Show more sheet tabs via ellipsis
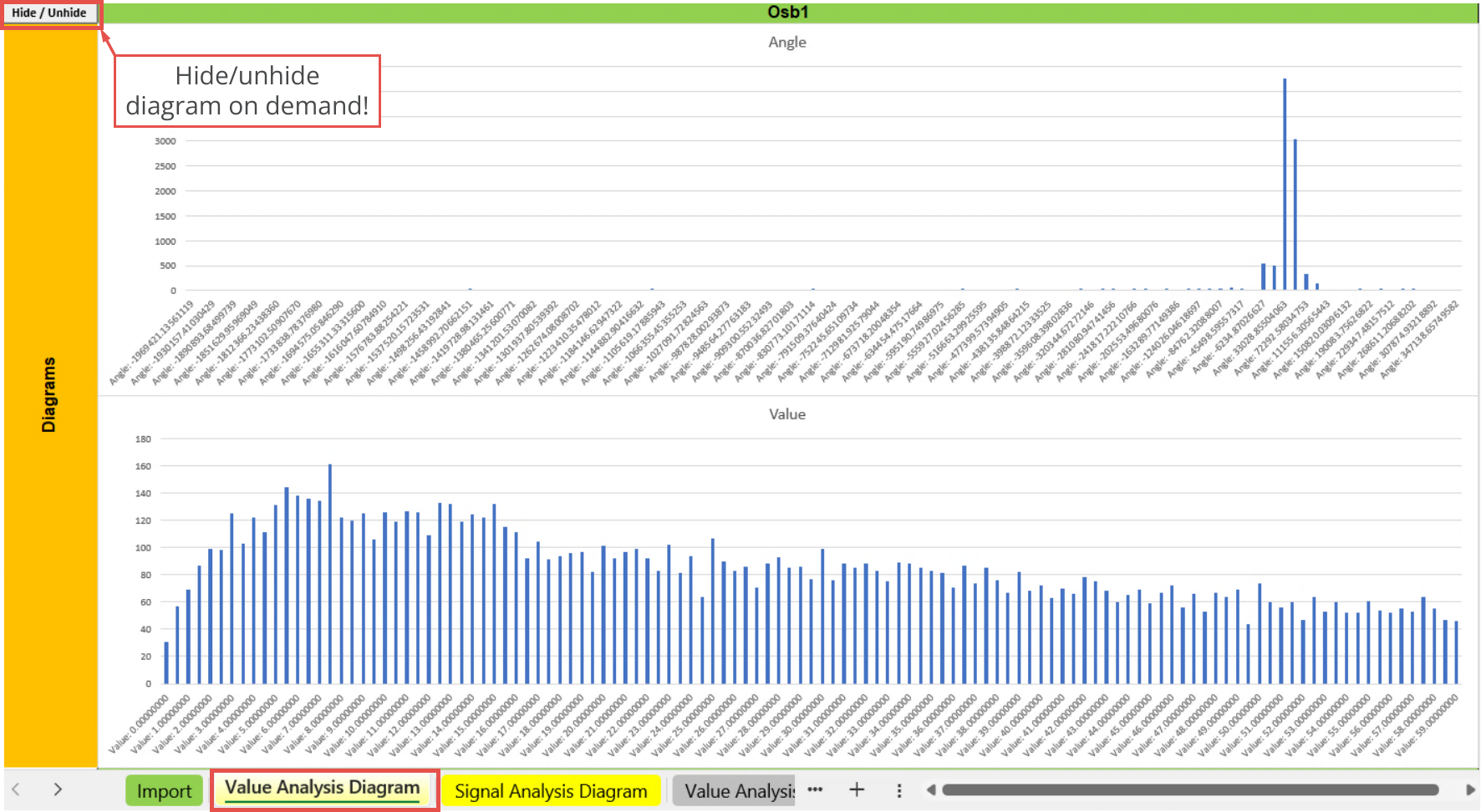This screenshot has height=812, width=1481. (815, 789)
